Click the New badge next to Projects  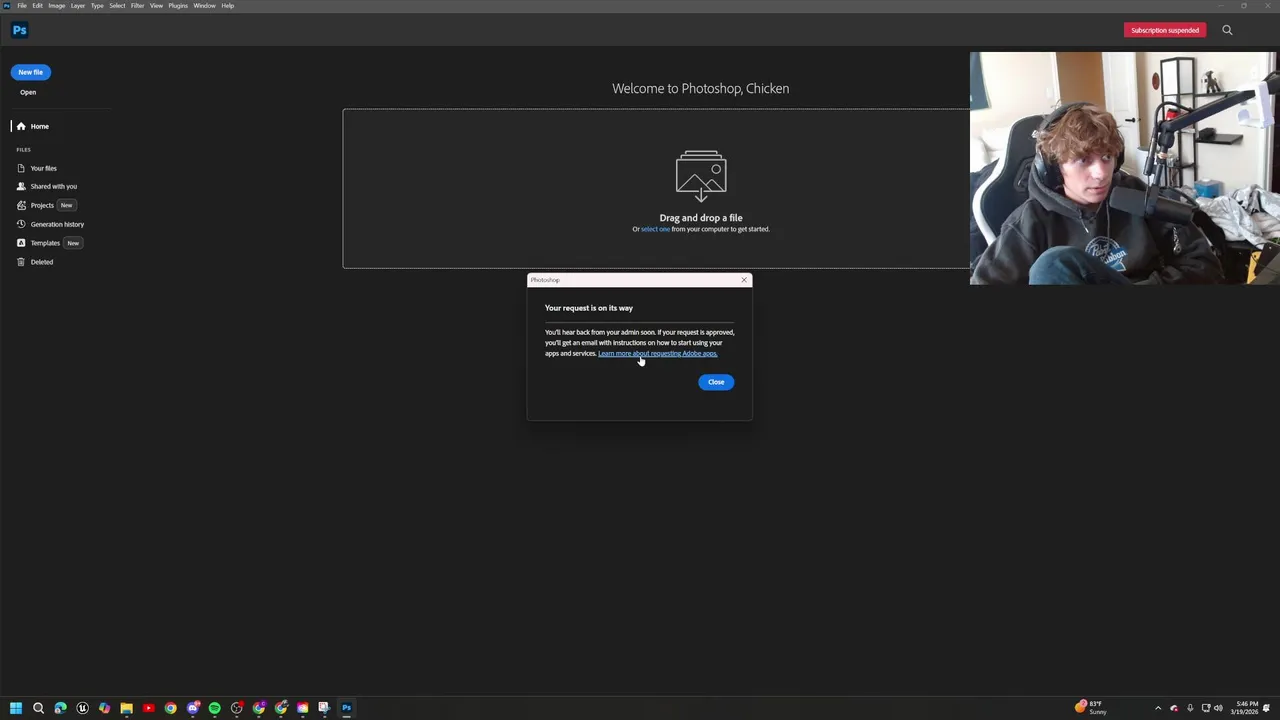click(67, 205)
